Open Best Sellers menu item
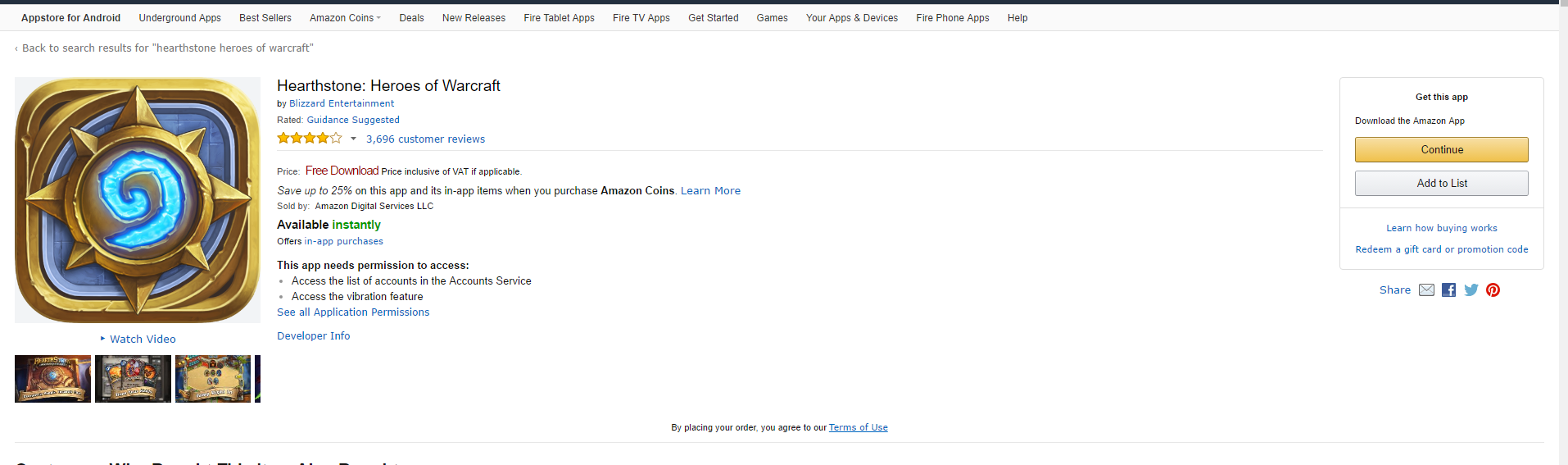 coord(265,17)
